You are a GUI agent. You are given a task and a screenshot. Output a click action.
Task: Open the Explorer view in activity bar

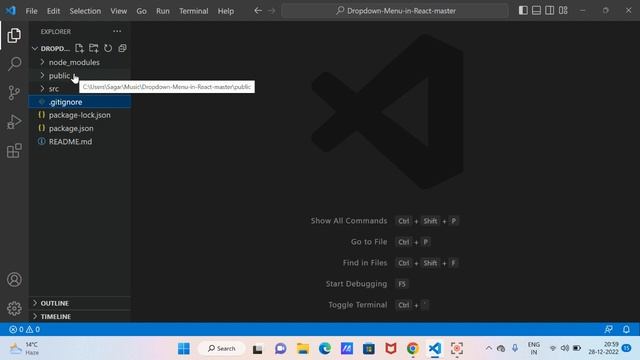point(14,36)
